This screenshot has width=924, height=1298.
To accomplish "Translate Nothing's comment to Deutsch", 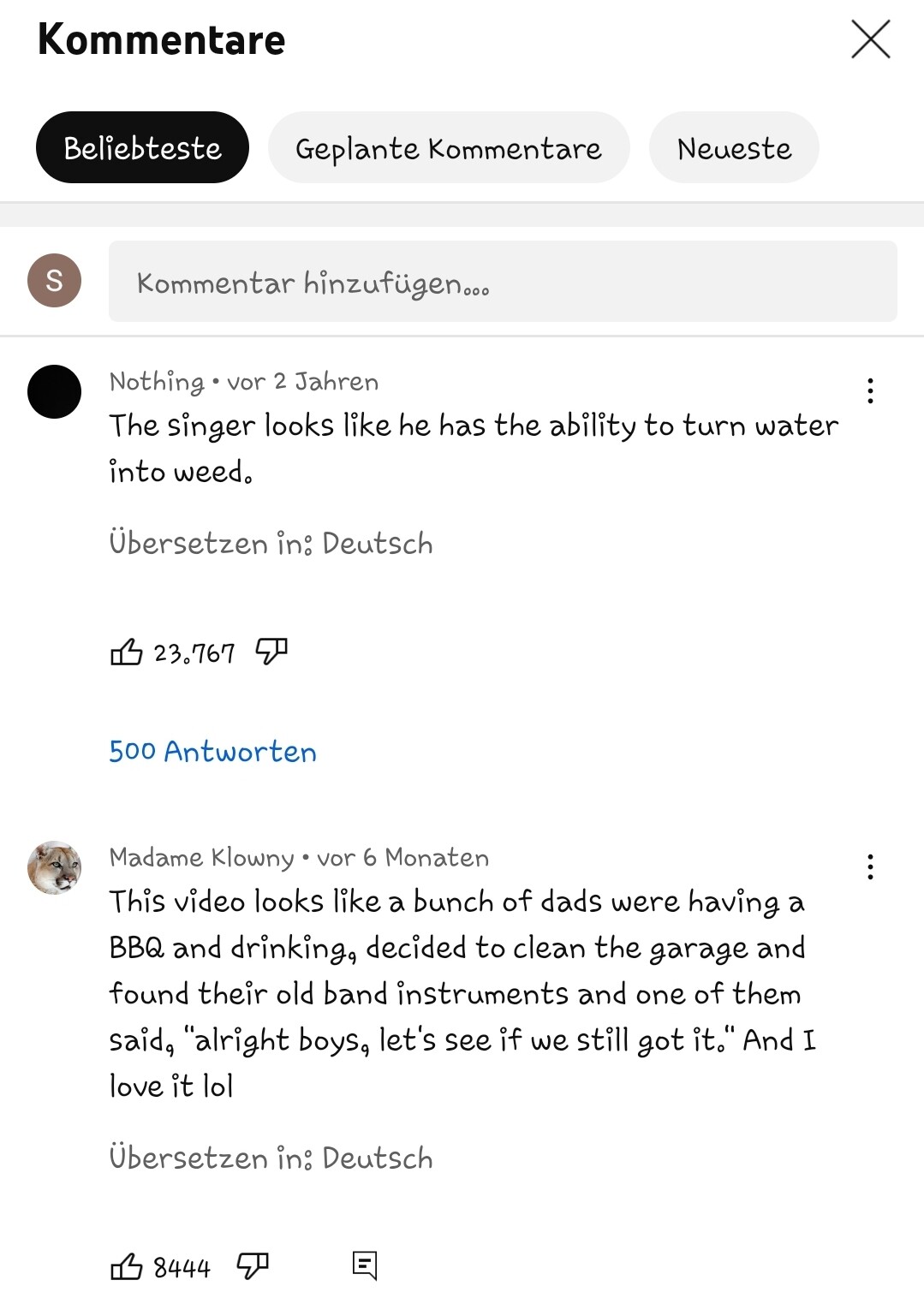I will click(271, 544).
